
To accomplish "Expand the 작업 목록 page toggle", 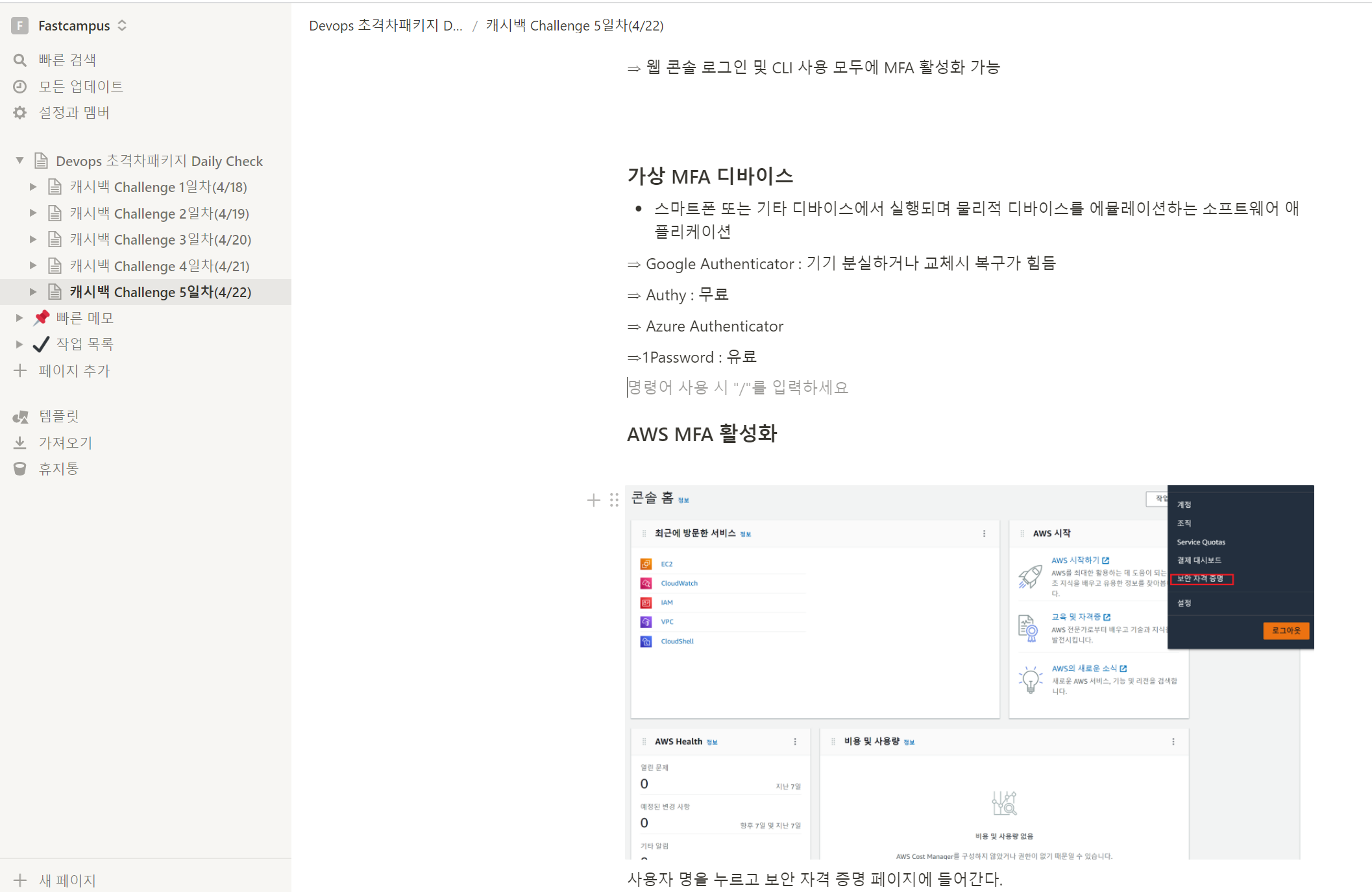I will click(19, 344).
